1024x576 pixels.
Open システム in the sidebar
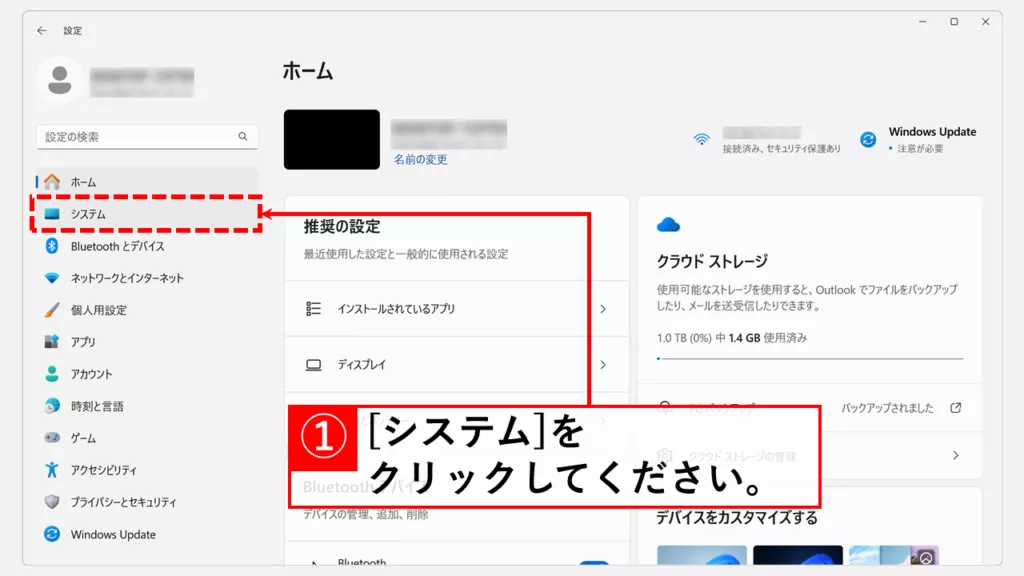tap(147, 214)
